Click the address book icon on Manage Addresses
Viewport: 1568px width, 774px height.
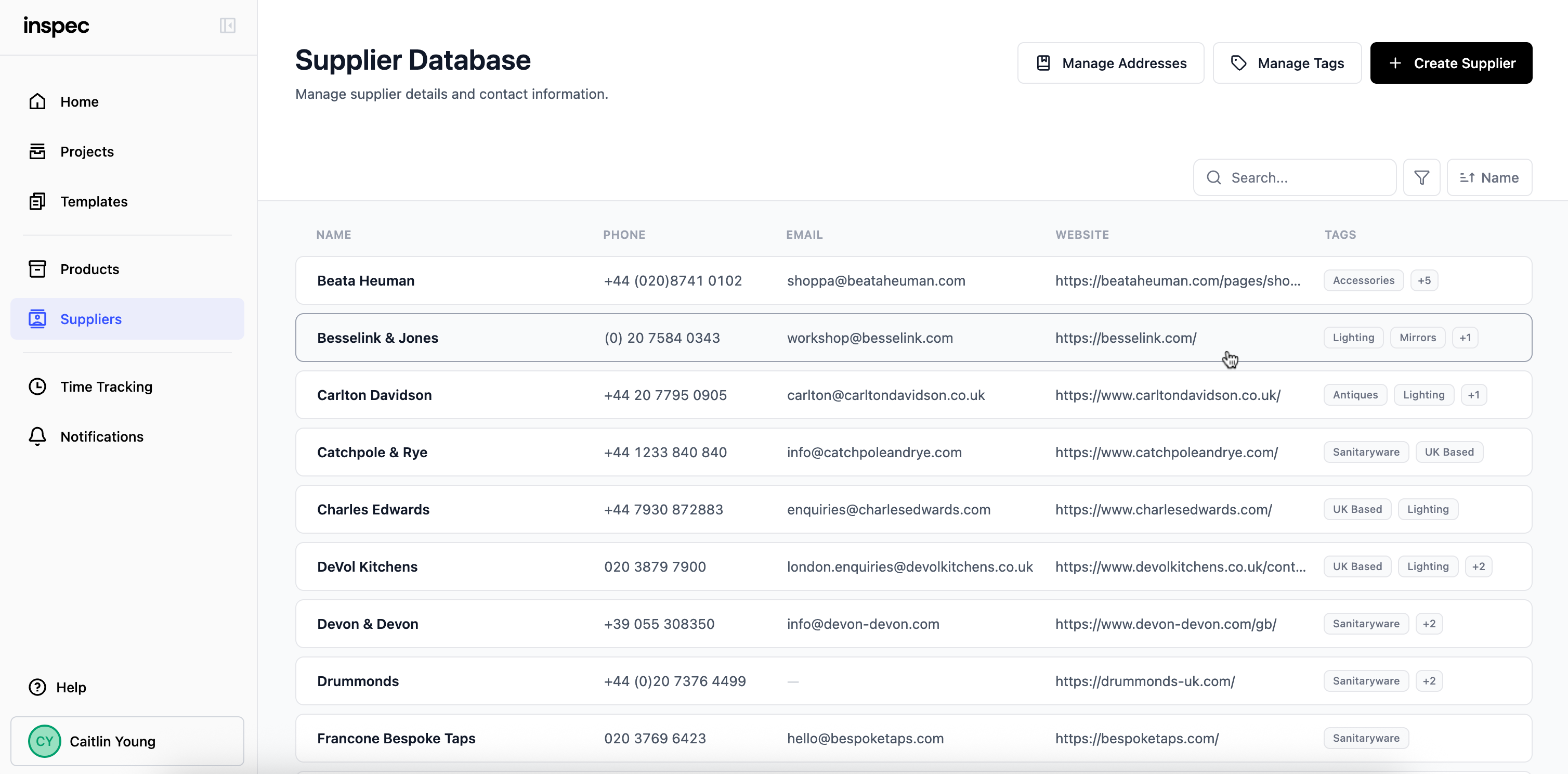(1043, 63)
